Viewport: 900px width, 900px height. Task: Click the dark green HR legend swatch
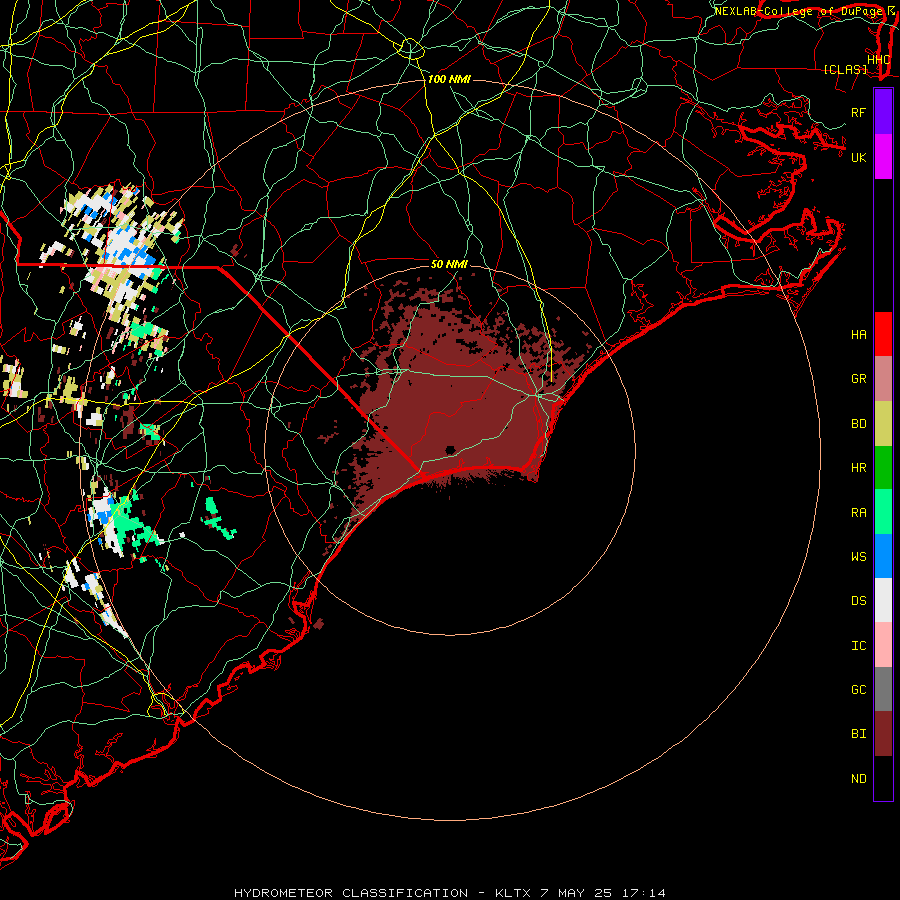[x=883, y=467]
